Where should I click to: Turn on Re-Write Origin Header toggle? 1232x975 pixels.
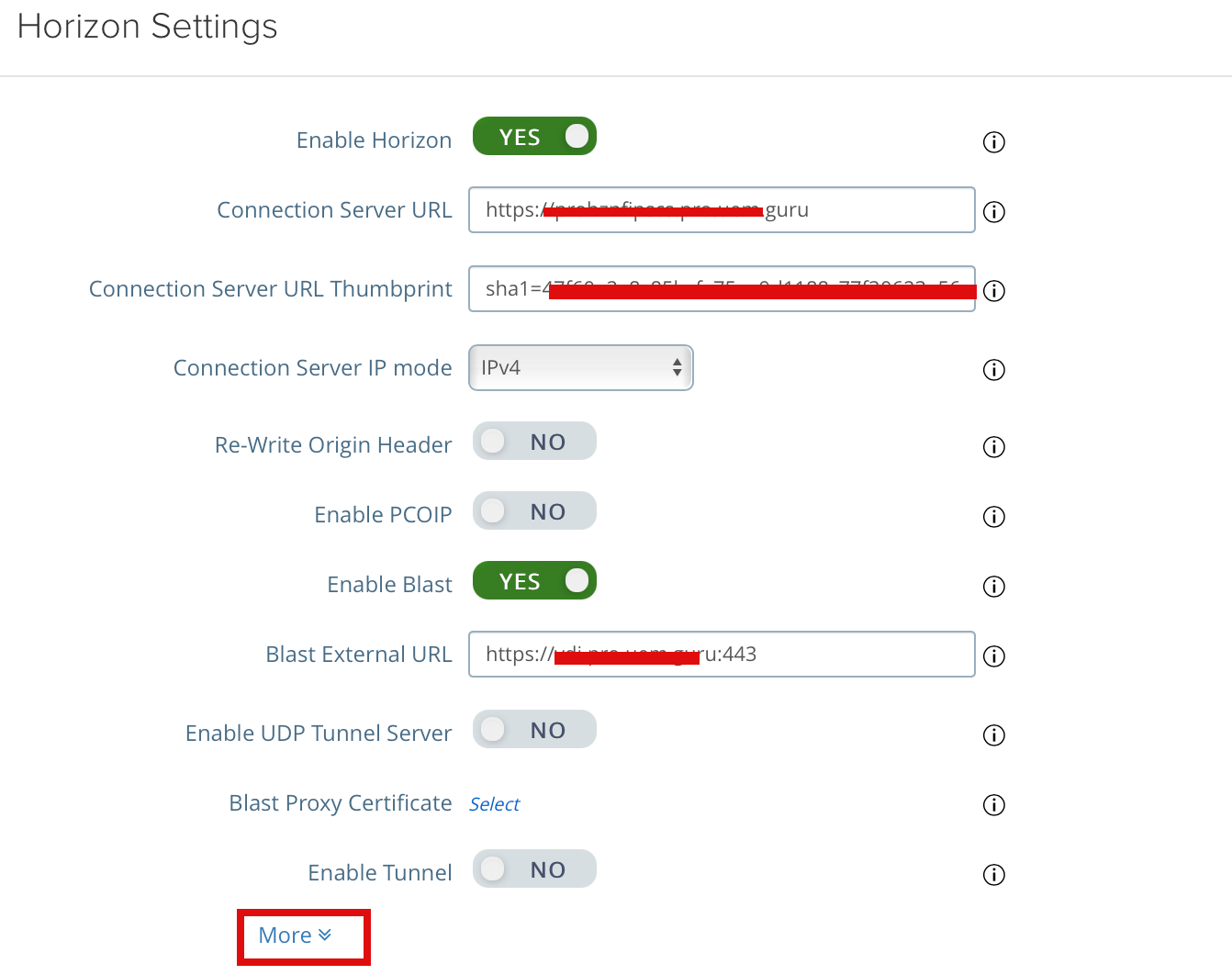[x=534, y=442]
